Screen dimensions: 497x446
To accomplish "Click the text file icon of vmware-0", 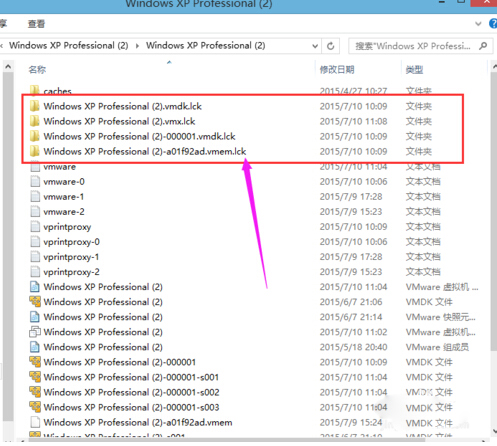I will pyautogui.click(x=35, y=181).
